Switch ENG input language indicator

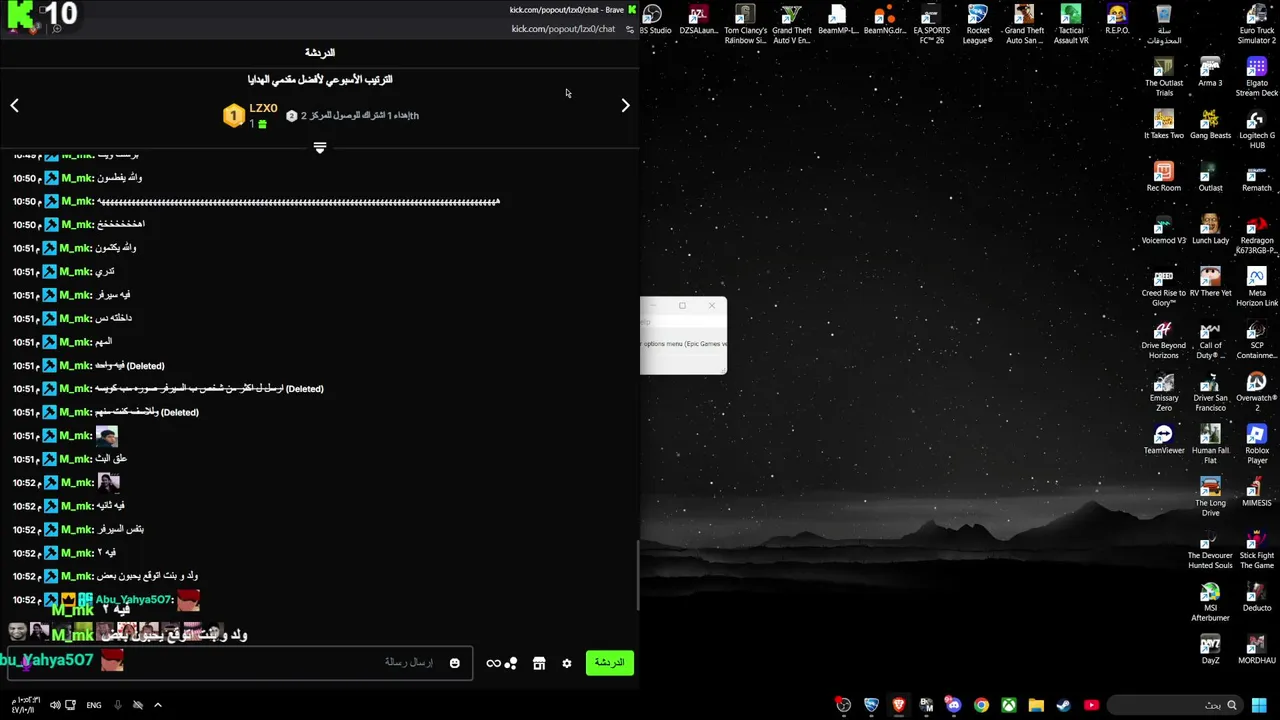tap(94, 705)
